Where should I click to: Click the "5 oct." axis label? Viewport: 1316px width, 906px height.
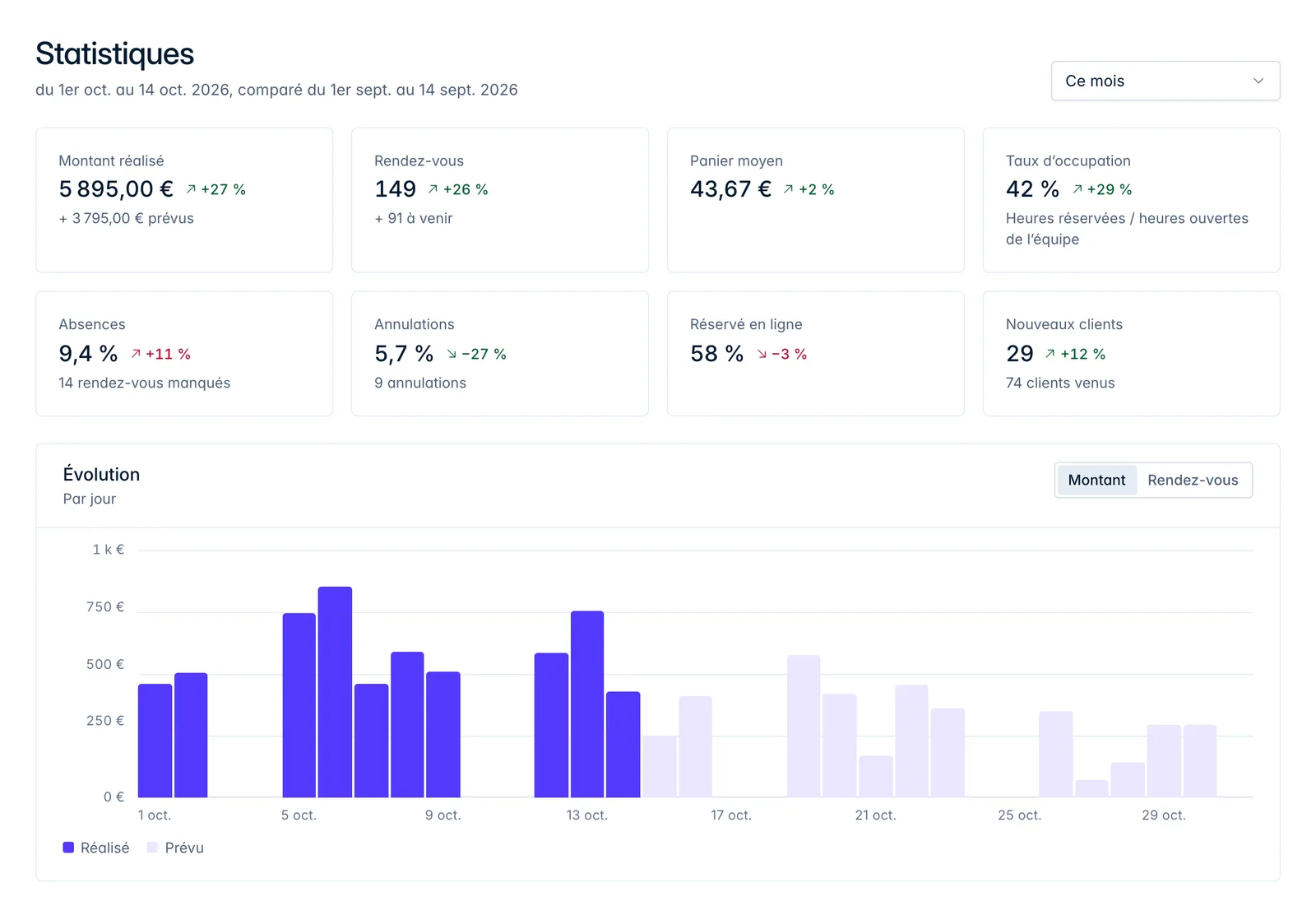[x=299, y=815]
